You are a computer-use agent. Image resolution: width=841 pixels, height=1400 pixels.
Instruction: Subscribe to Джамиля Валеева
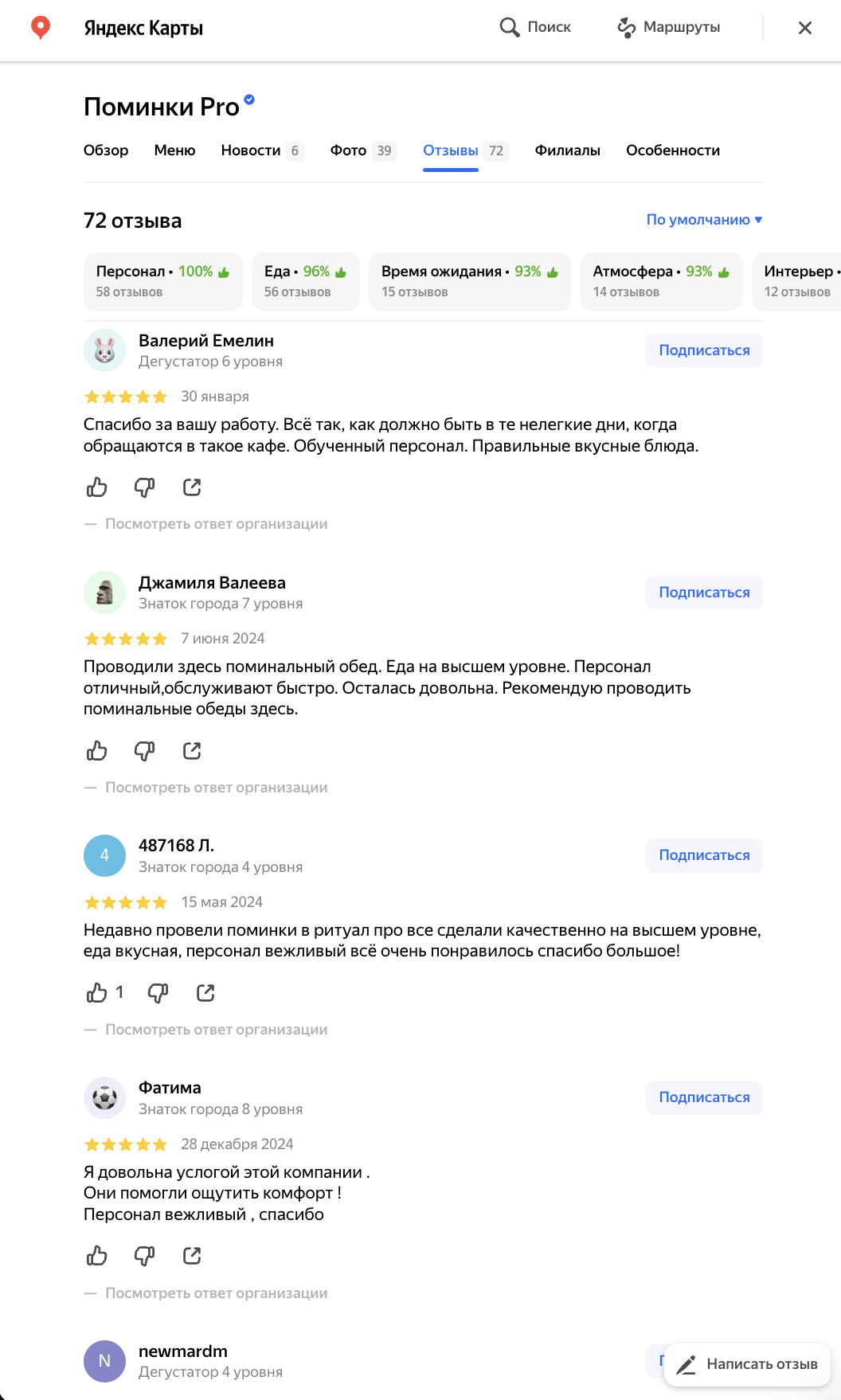pos(704,592)
